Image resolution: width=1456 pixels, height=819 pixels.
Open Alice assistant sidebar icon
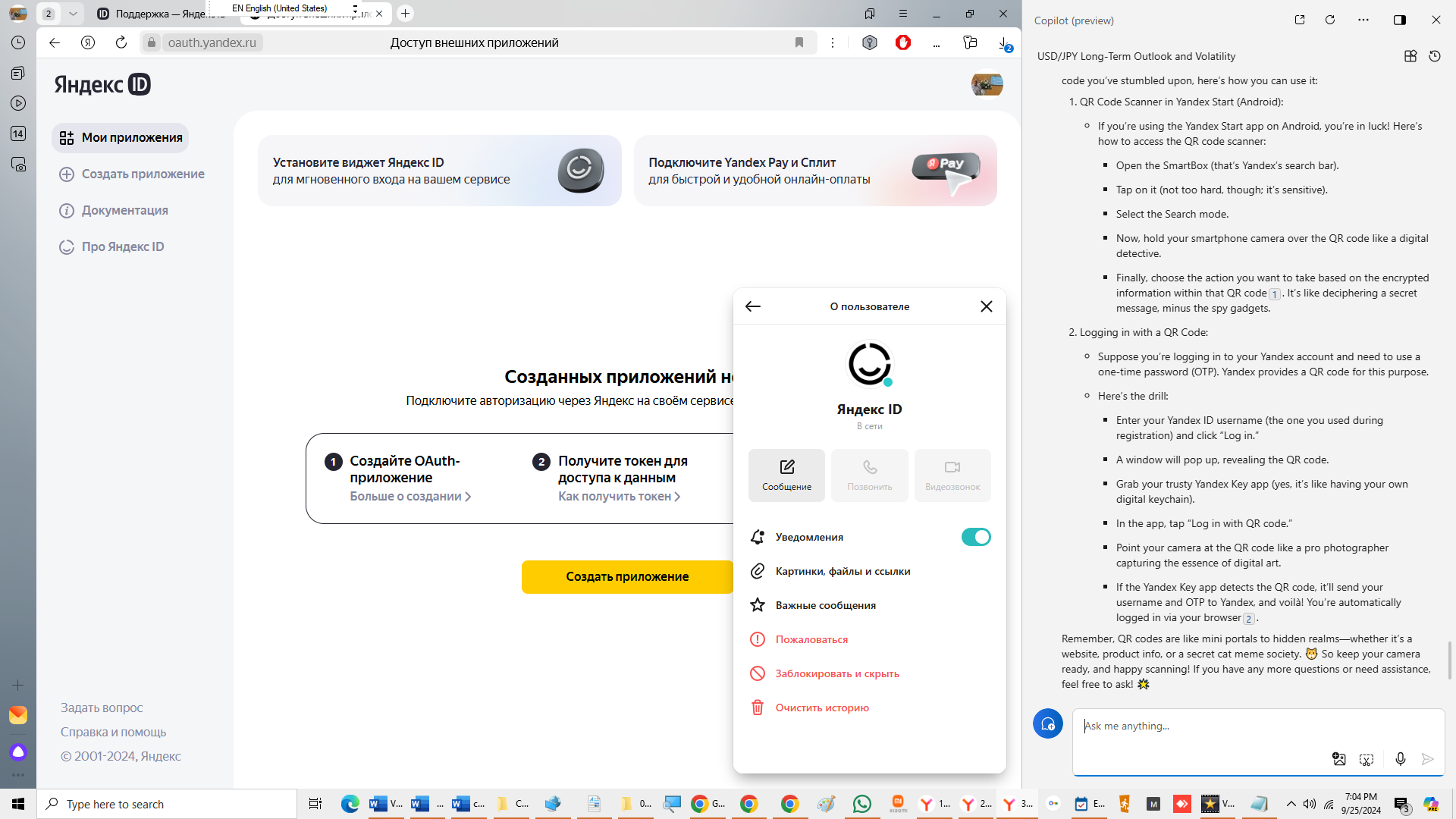18,752
